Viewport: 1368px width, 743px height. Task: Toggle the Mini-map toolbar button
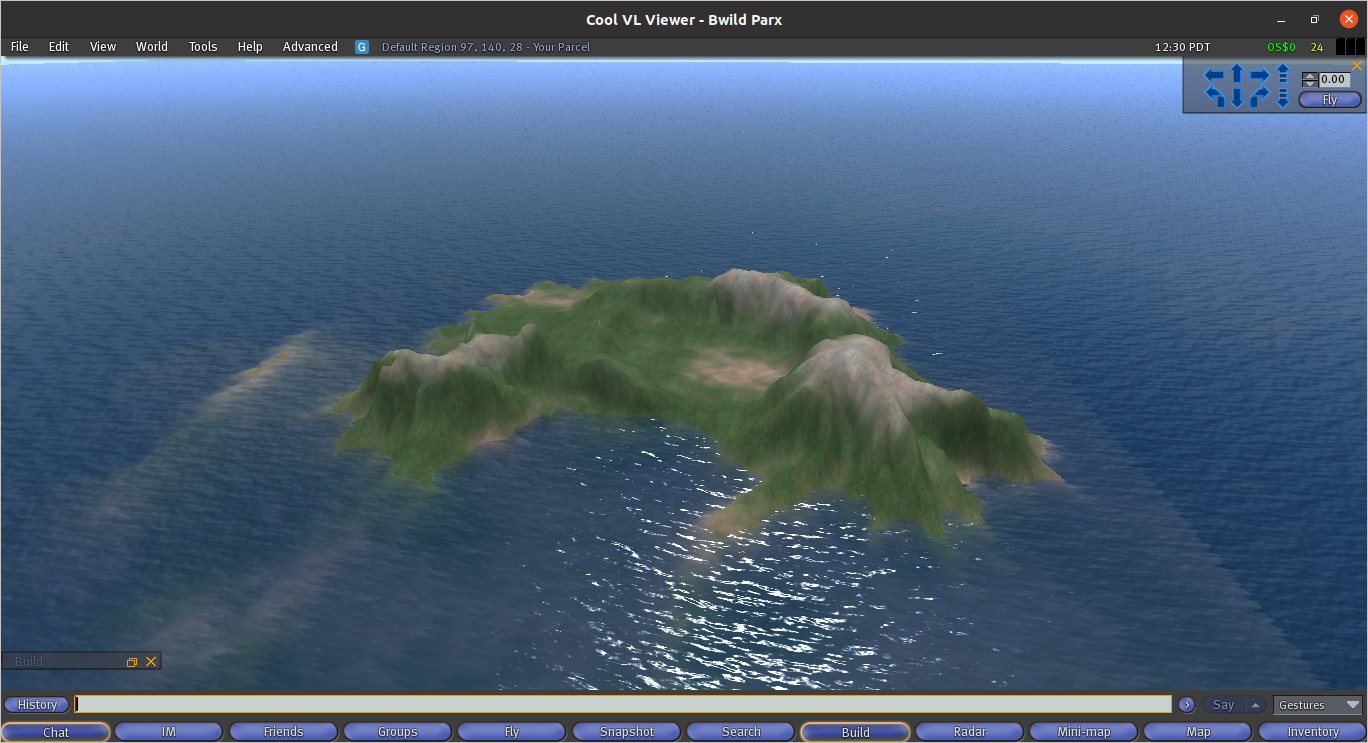[1084, 732]
